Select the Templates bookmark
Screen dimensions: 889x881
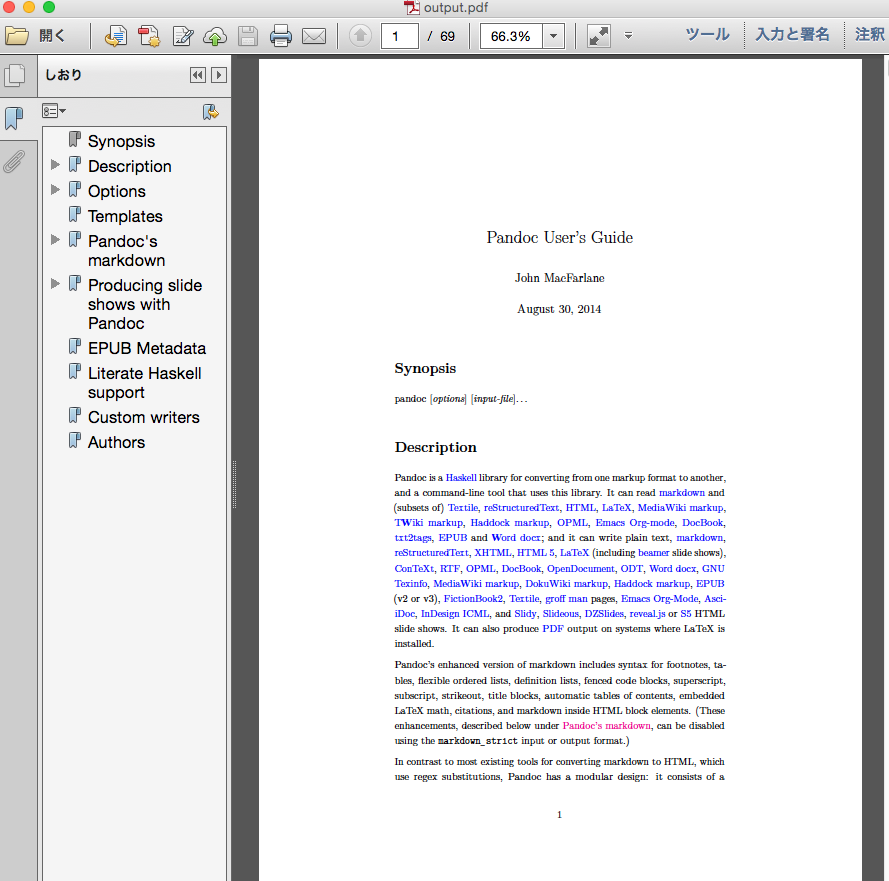coord(125,216)
